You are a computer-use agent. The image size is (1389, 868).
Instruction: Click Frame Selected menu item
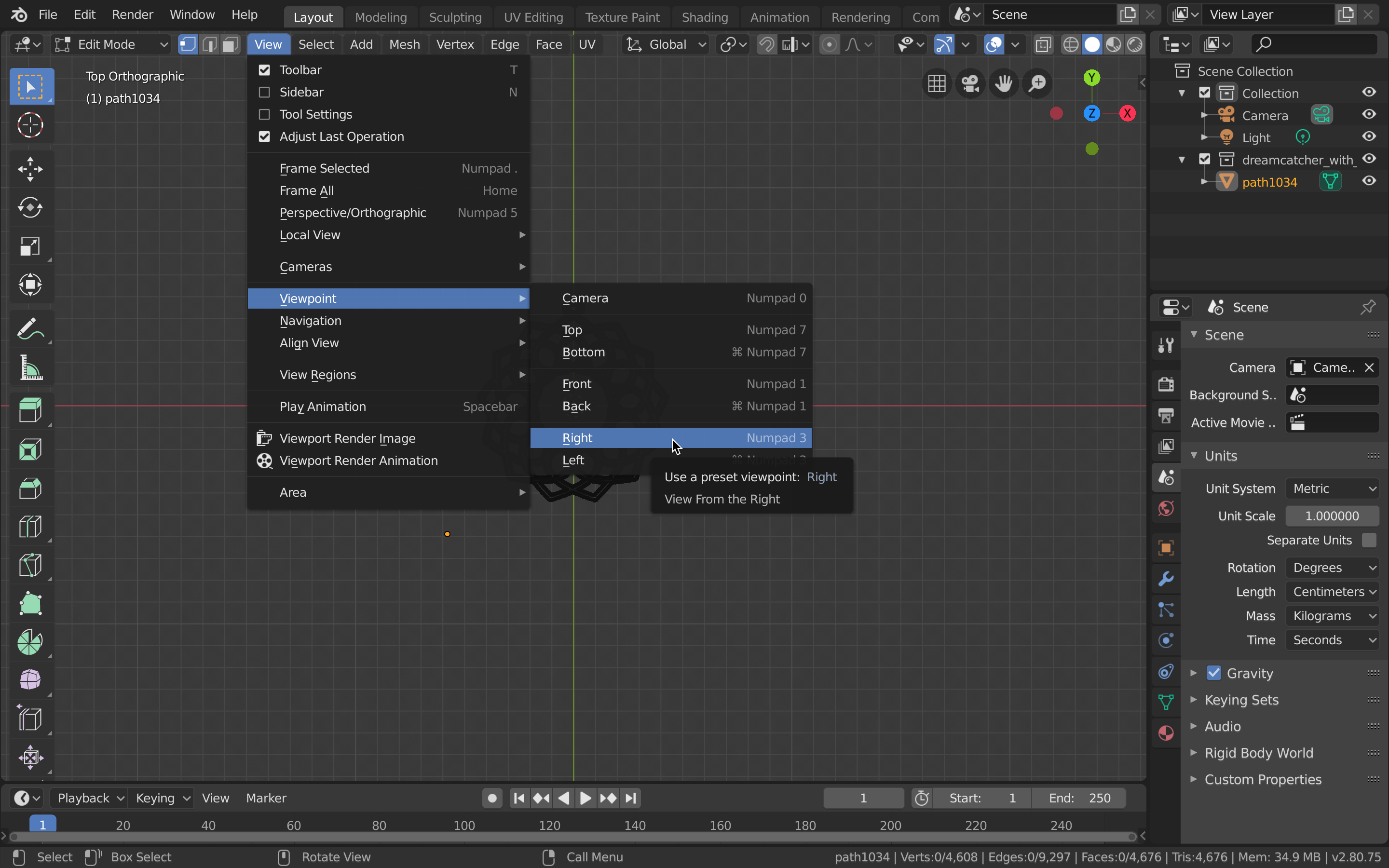point(389,168)
